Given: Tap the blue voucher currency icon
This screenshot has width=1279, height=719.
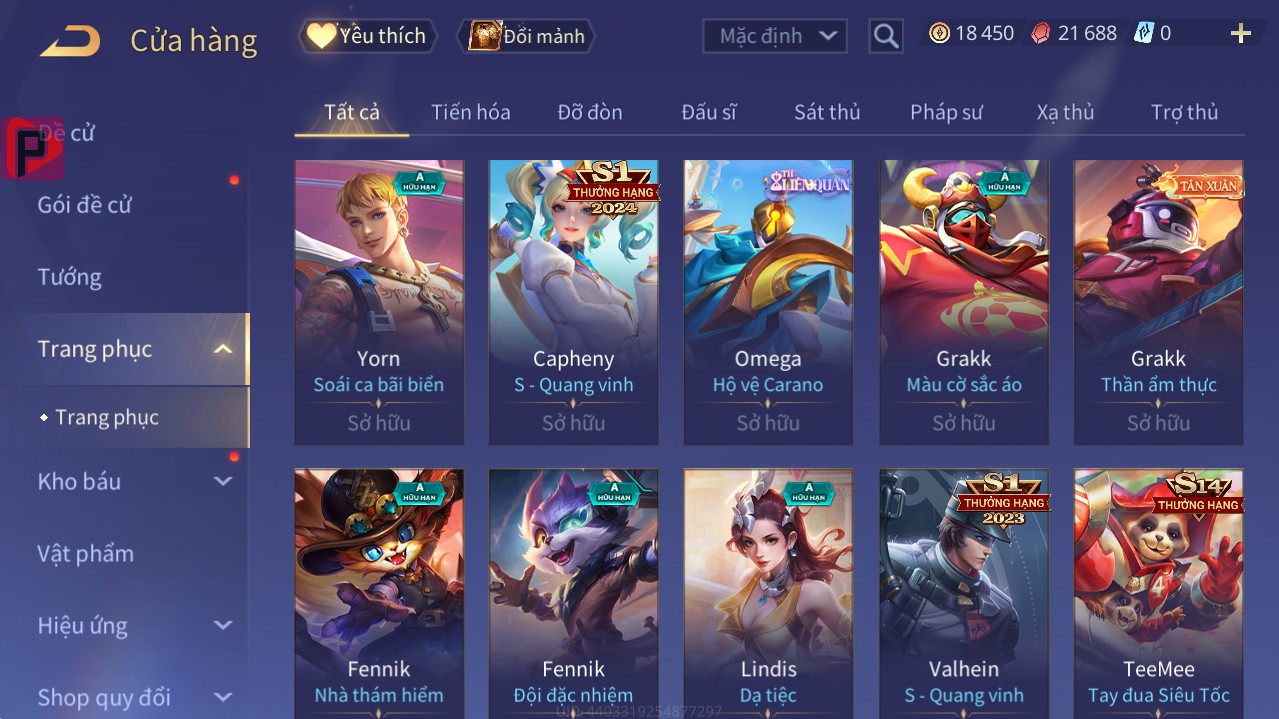Looking at the screenshot, I should (1144, 33).
